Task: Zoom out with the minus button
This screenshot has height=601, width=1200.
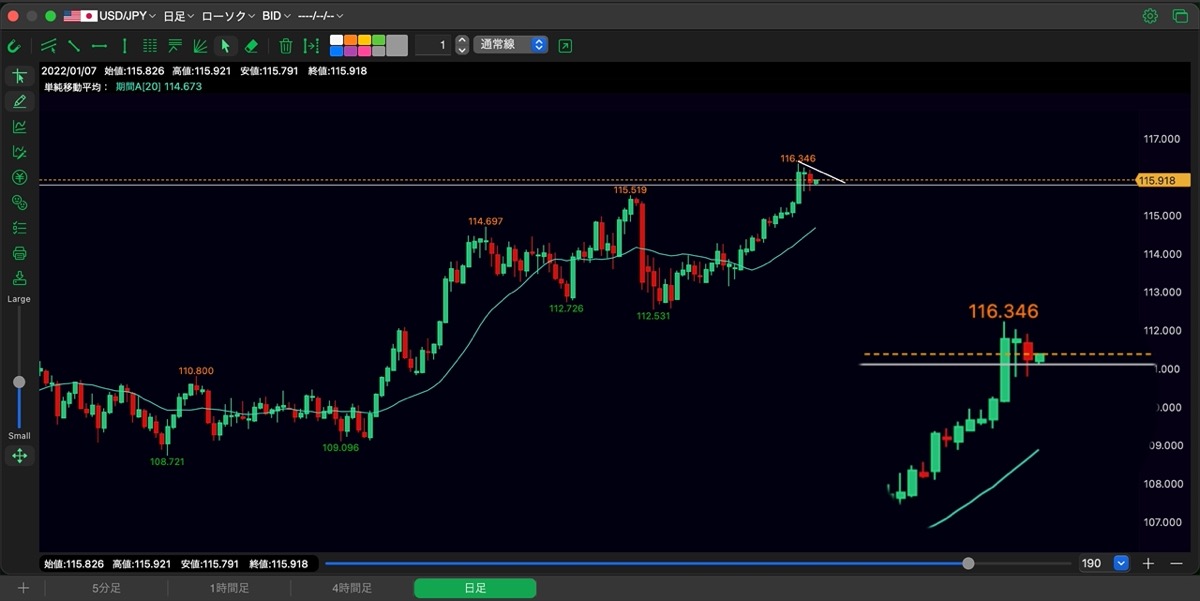Action: click(x=1176, y=564)
